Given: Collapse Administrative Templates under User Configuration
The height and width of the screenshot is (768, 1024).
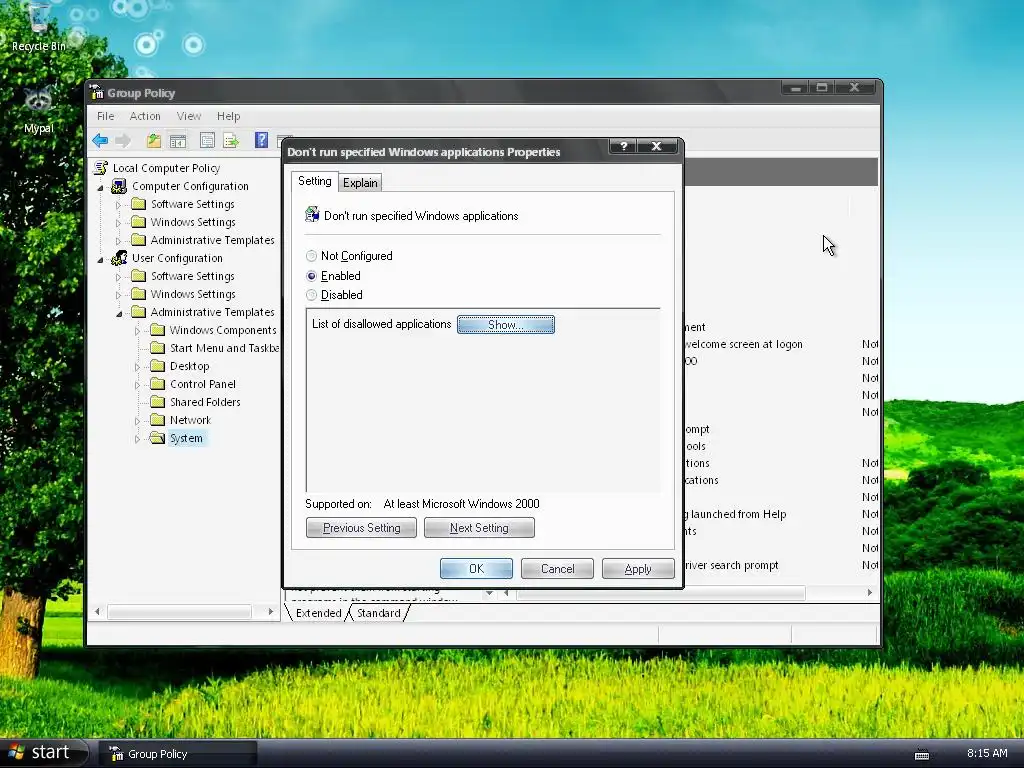Looking at the screenshot, I should (119, 313).
